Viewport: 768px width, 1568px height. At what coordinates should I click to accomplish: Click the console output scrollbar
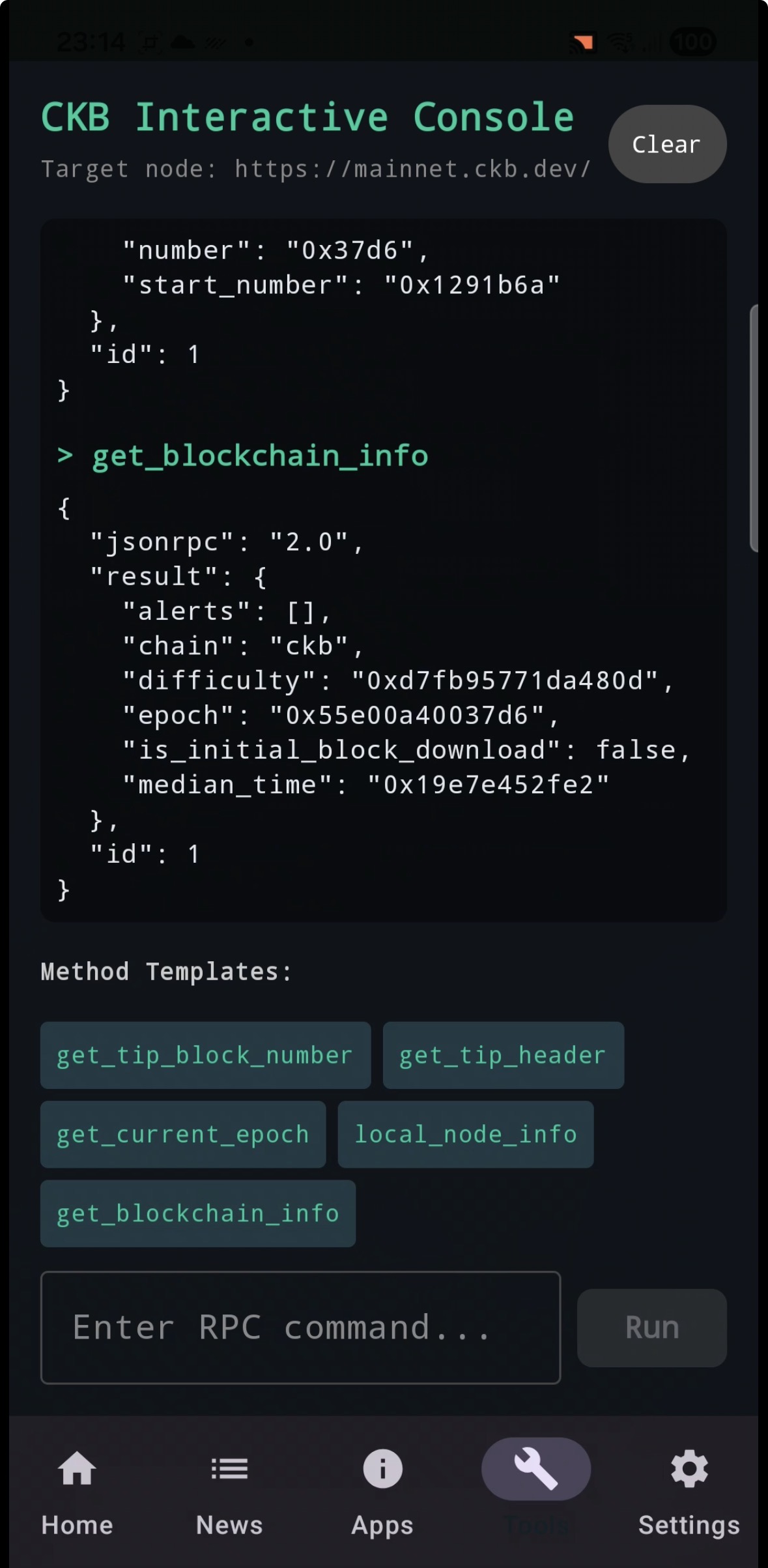[x=754, y=428]
